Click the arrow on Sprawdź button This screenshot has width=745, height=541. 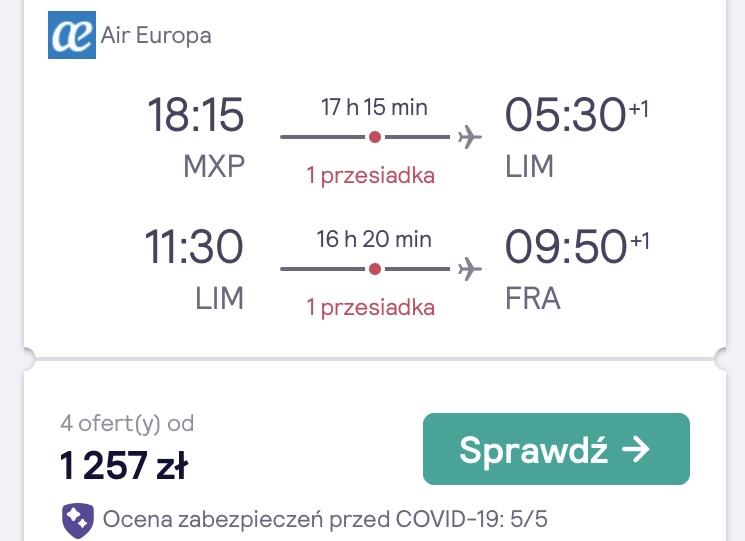coord(636,449)
